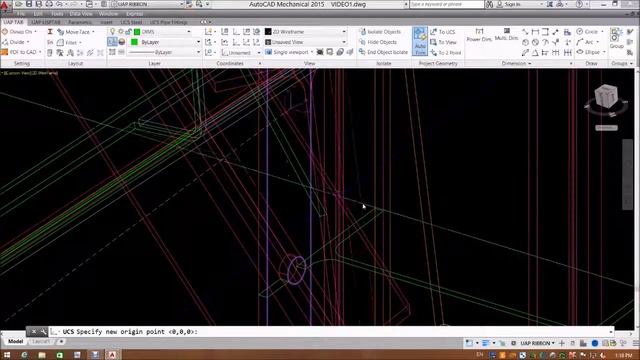Click the Move Face tool
640x360 pixels.
click(74, 32)
